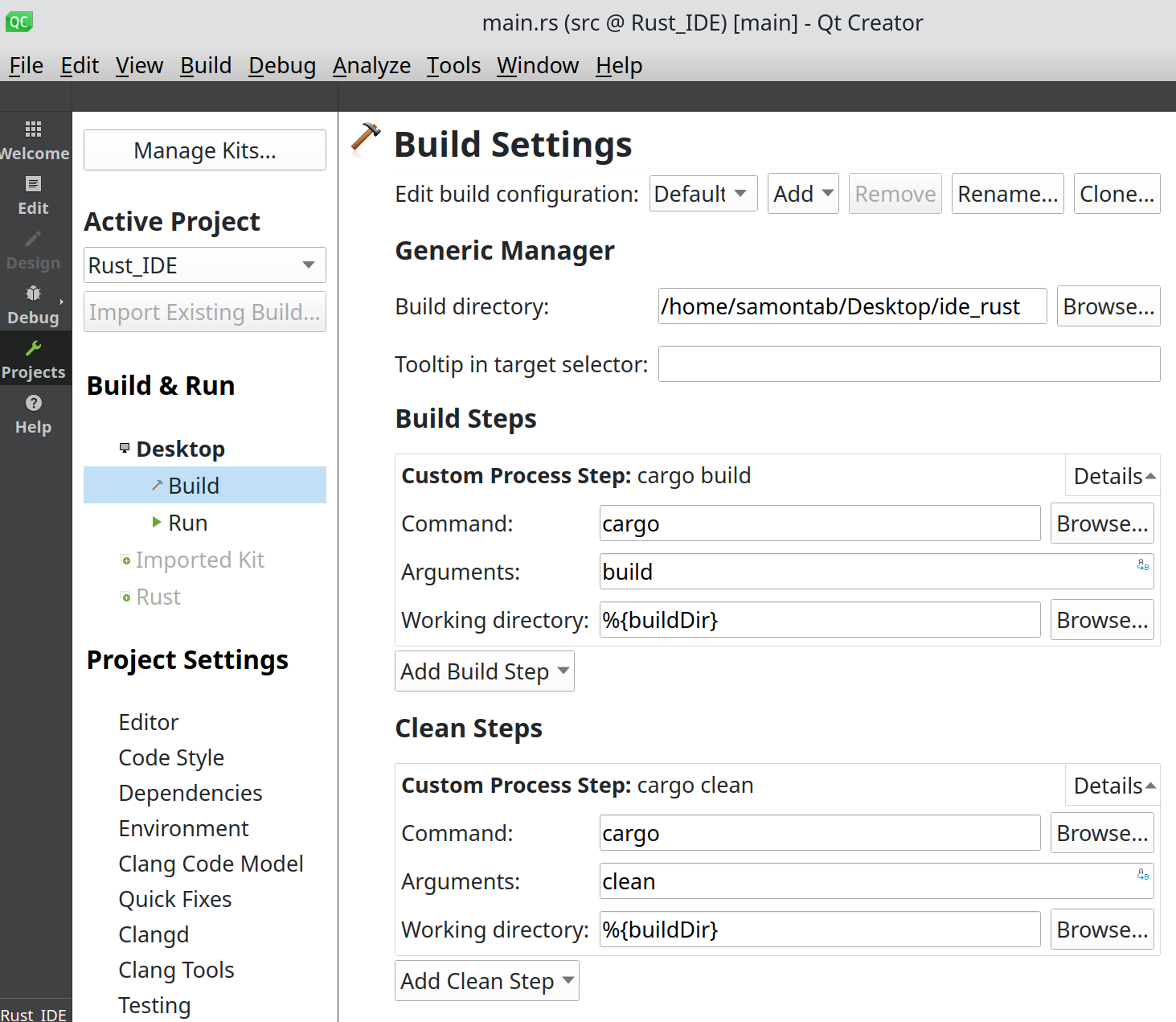Viewport: 1176px width, 1022px height.
Task: Open Code Style project settings
Action: [x=171, y=757]
